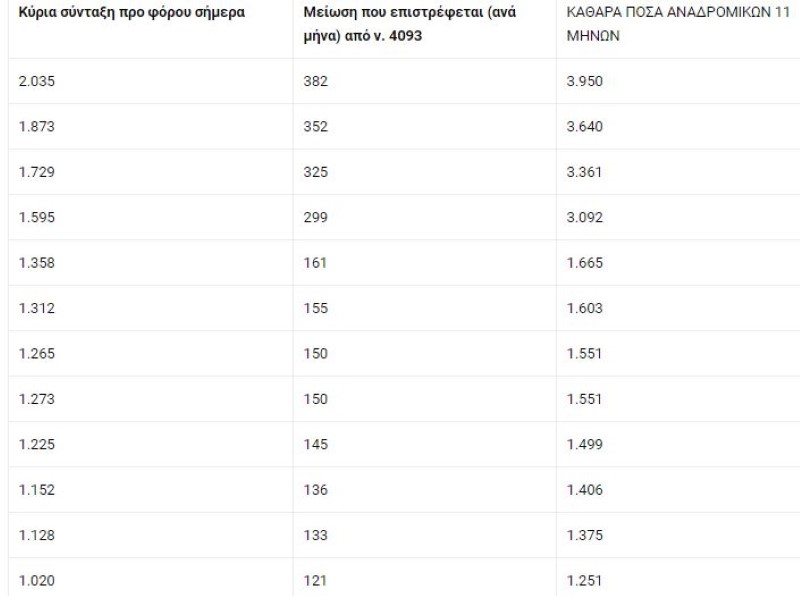
Task: Select the pension cell with value 2.035
Action: (x=36, y=81)
